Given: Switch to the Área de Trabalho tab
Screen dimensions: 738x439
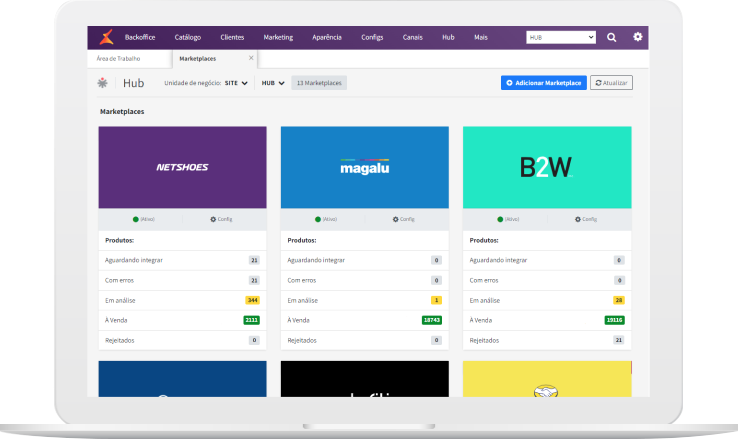Looking at the screenshot, I should pyautogui.click(x=118, y=58).
